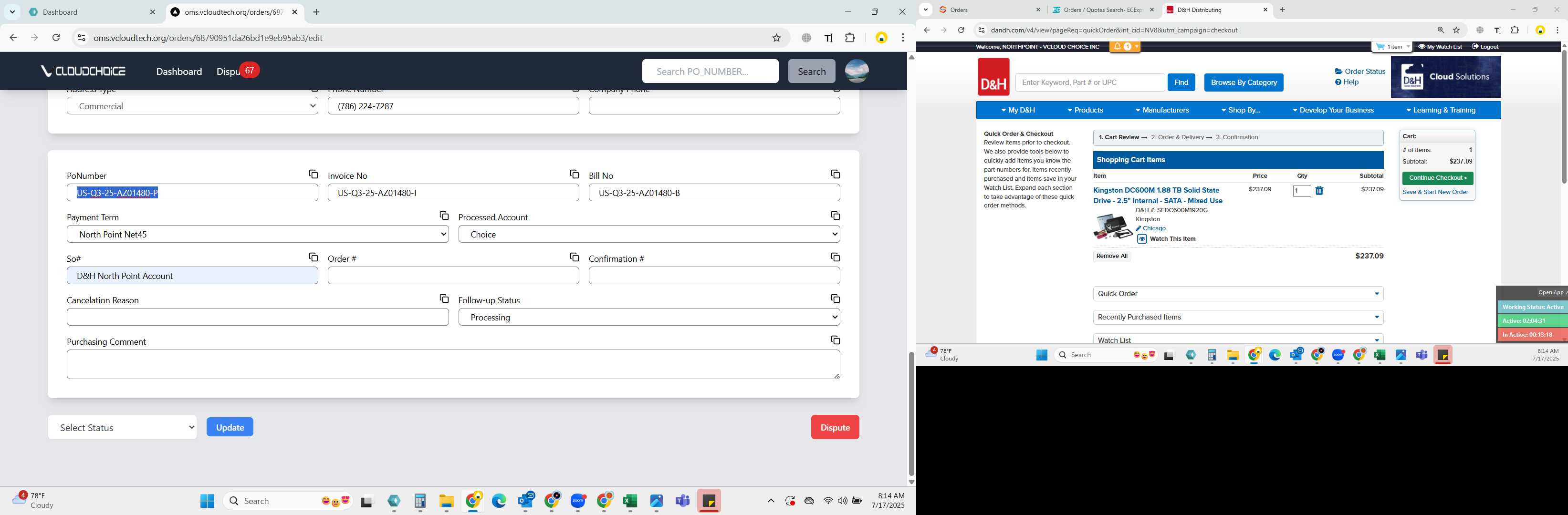Expand the Watch List section
The width and height of the screenshot is (1568, 515).
coord(1238,339)
